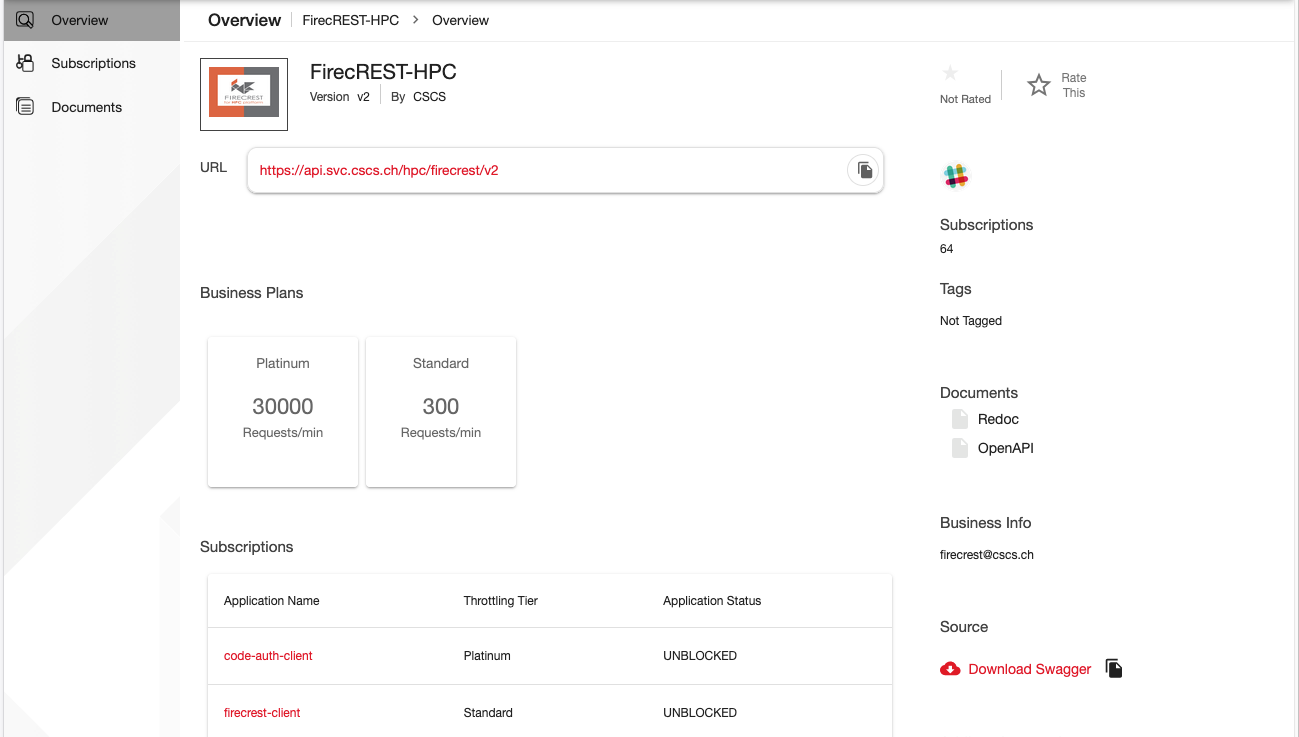Click the By CSCS provider label
The width and height of the screenshot is (1299, 737).
pyautogui.click(x=418, y=97)
